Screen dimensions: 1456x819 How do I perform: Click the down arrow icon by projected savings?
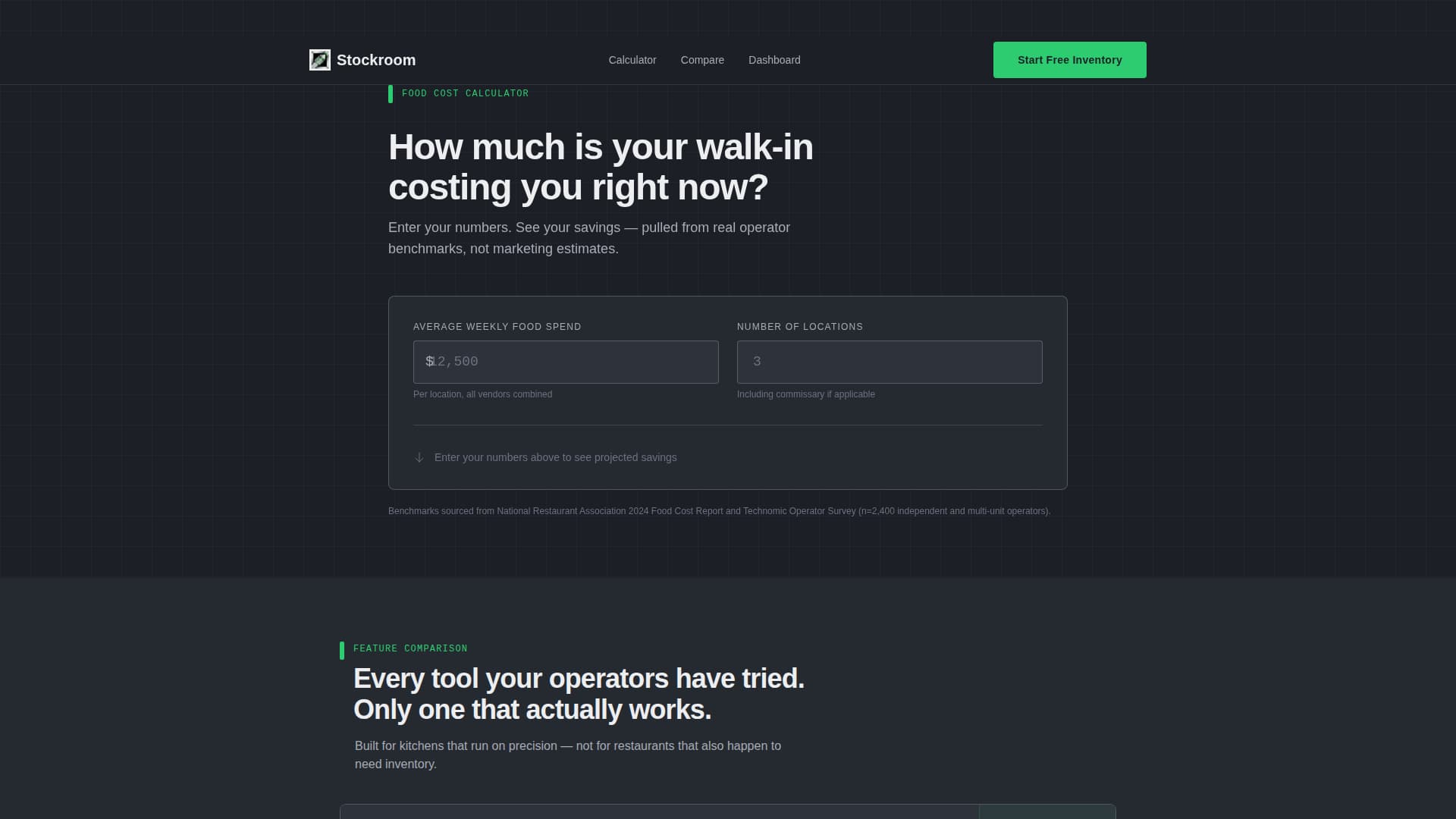click(x=419, y=457)
